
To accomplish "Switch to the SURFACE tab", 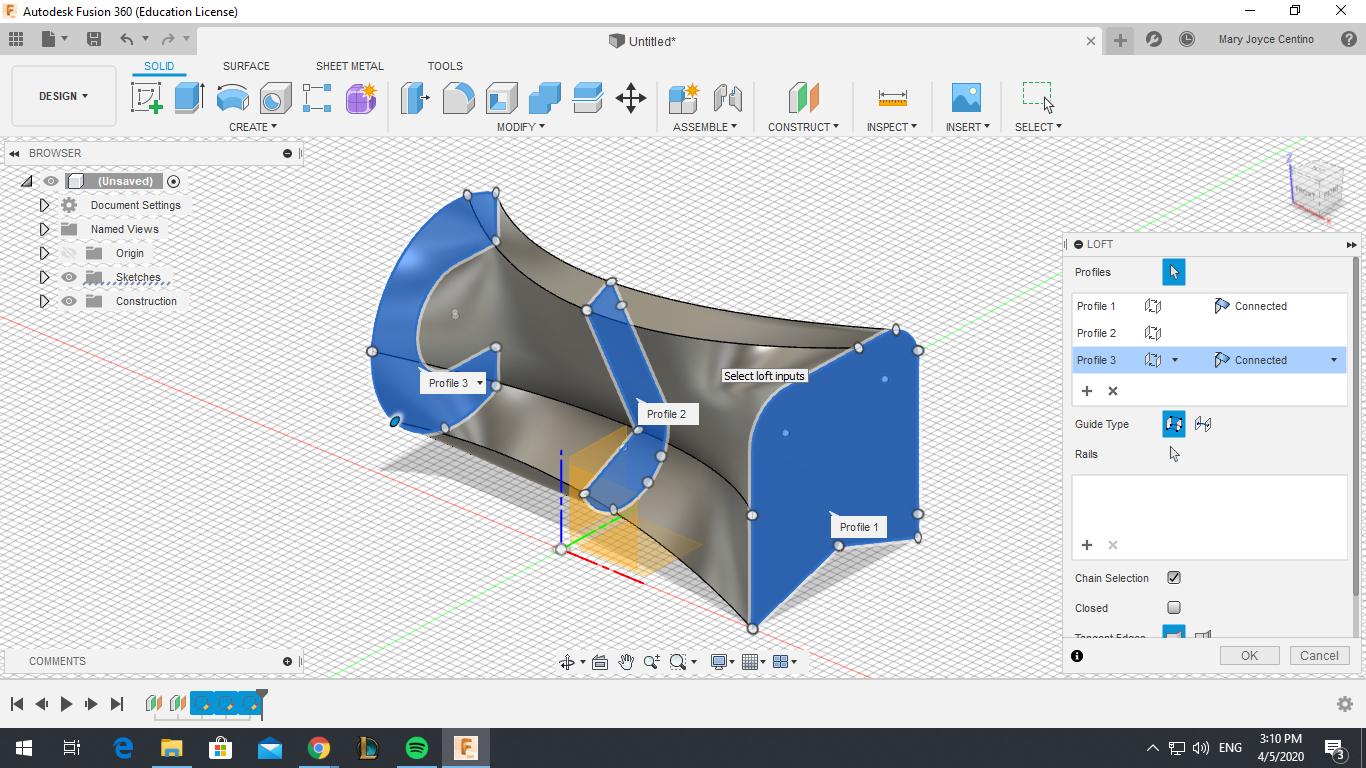I will point(246,66).
